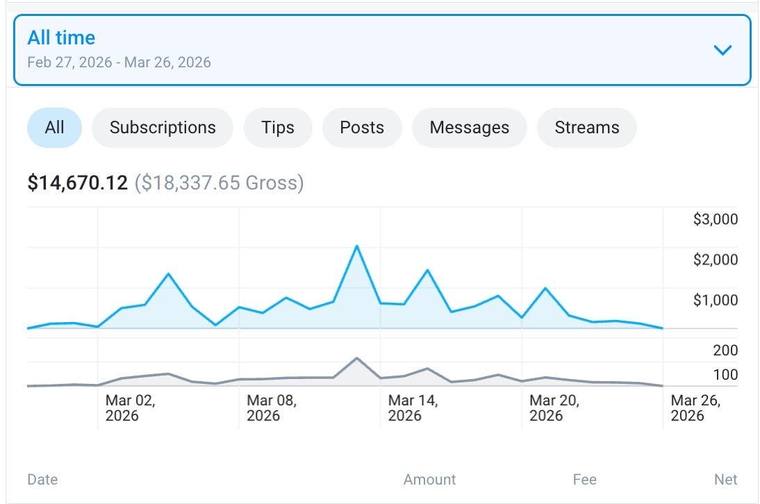This screenshot has width=760, height=504.
Task: Expand the date range chevron arrow
Action: 722,50
